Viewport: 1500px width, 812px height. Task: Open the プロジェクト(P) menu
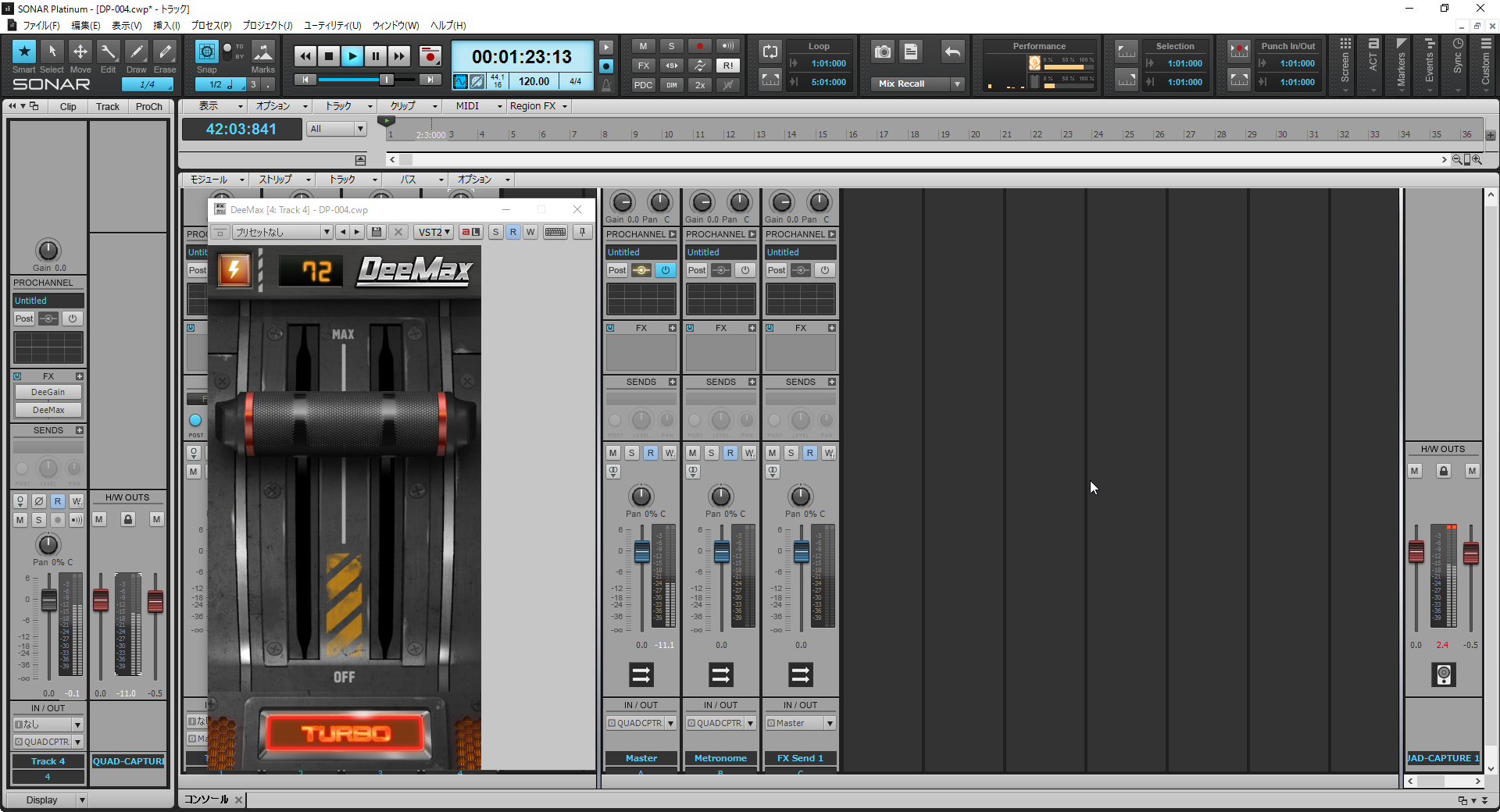(267, 25)
